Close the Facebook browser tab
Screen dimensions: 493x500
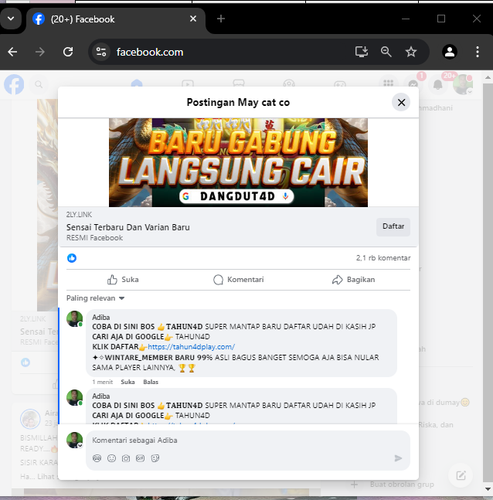193,19
